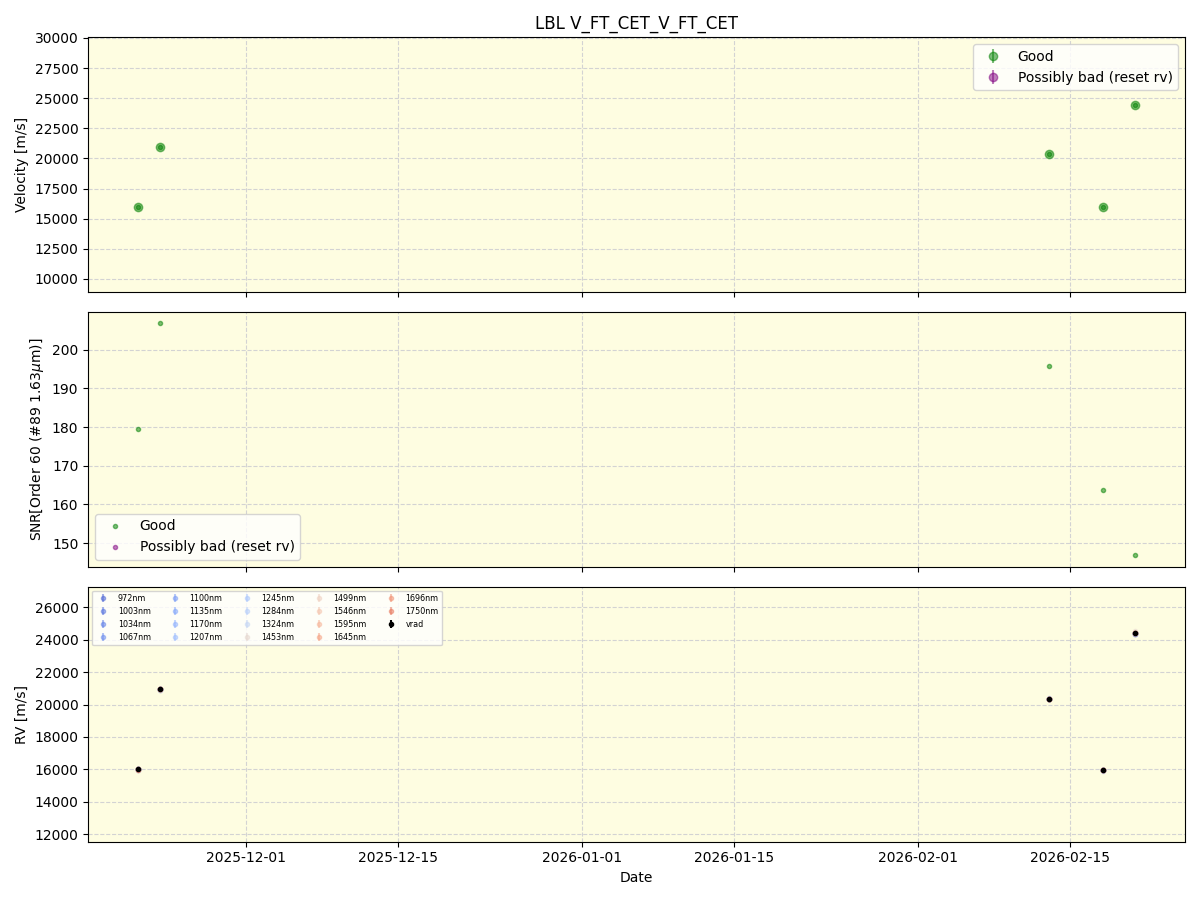Click the 1067nm legend marker

pos(103,637)
